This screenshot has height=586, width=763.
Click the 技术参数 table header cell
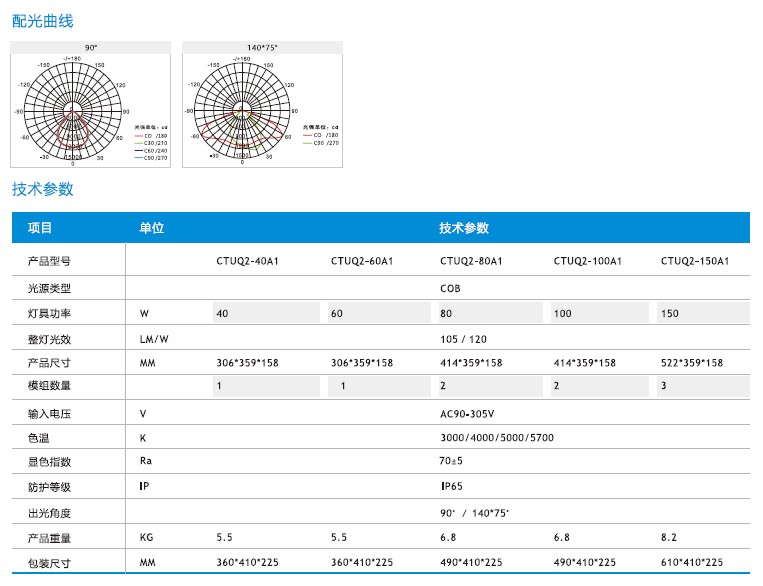coord(464,228)
